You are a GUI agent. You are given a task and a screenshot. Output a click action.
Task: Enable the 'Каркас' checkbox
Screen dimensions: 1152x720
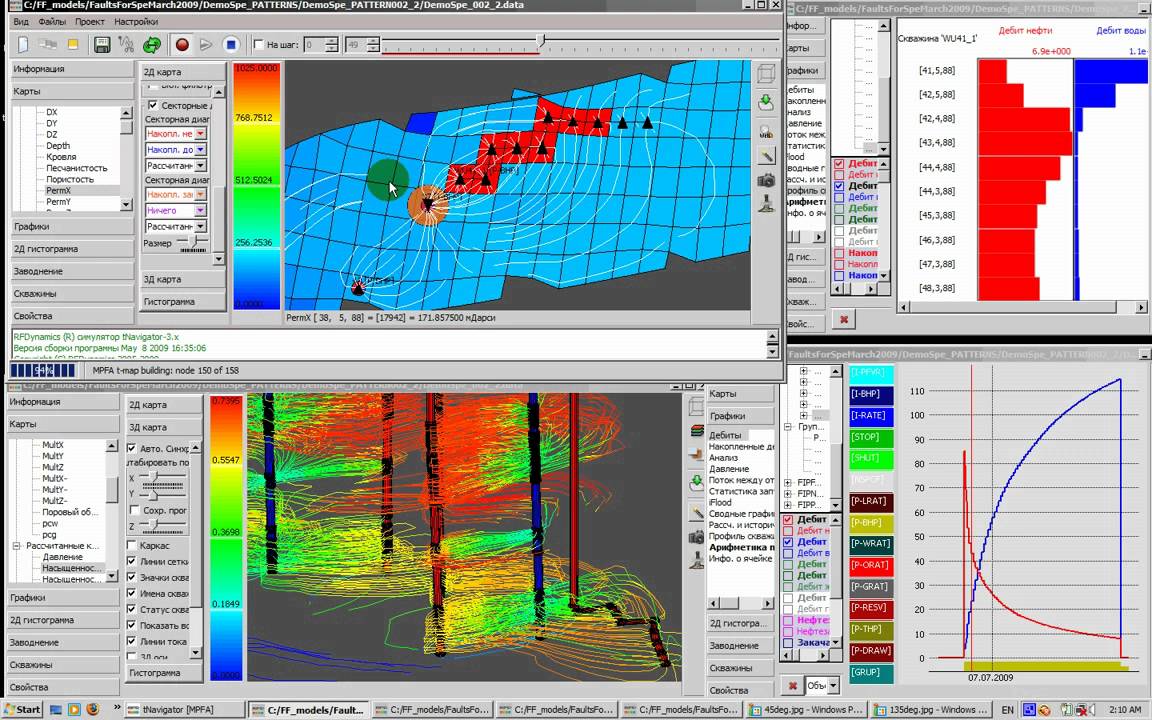(x=132, y=545)
